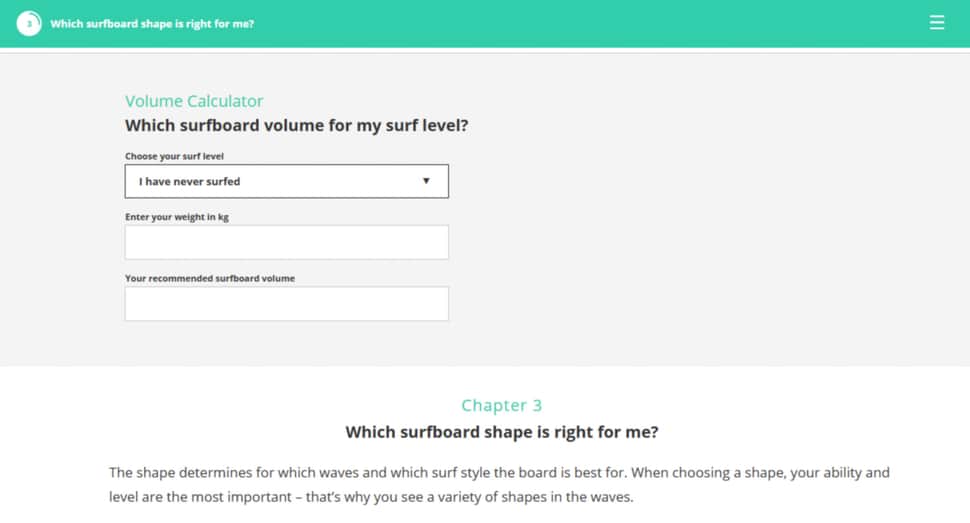
Task: Click the 'Your recommended surfboard volume' label
Action: (x=210, y=278)
